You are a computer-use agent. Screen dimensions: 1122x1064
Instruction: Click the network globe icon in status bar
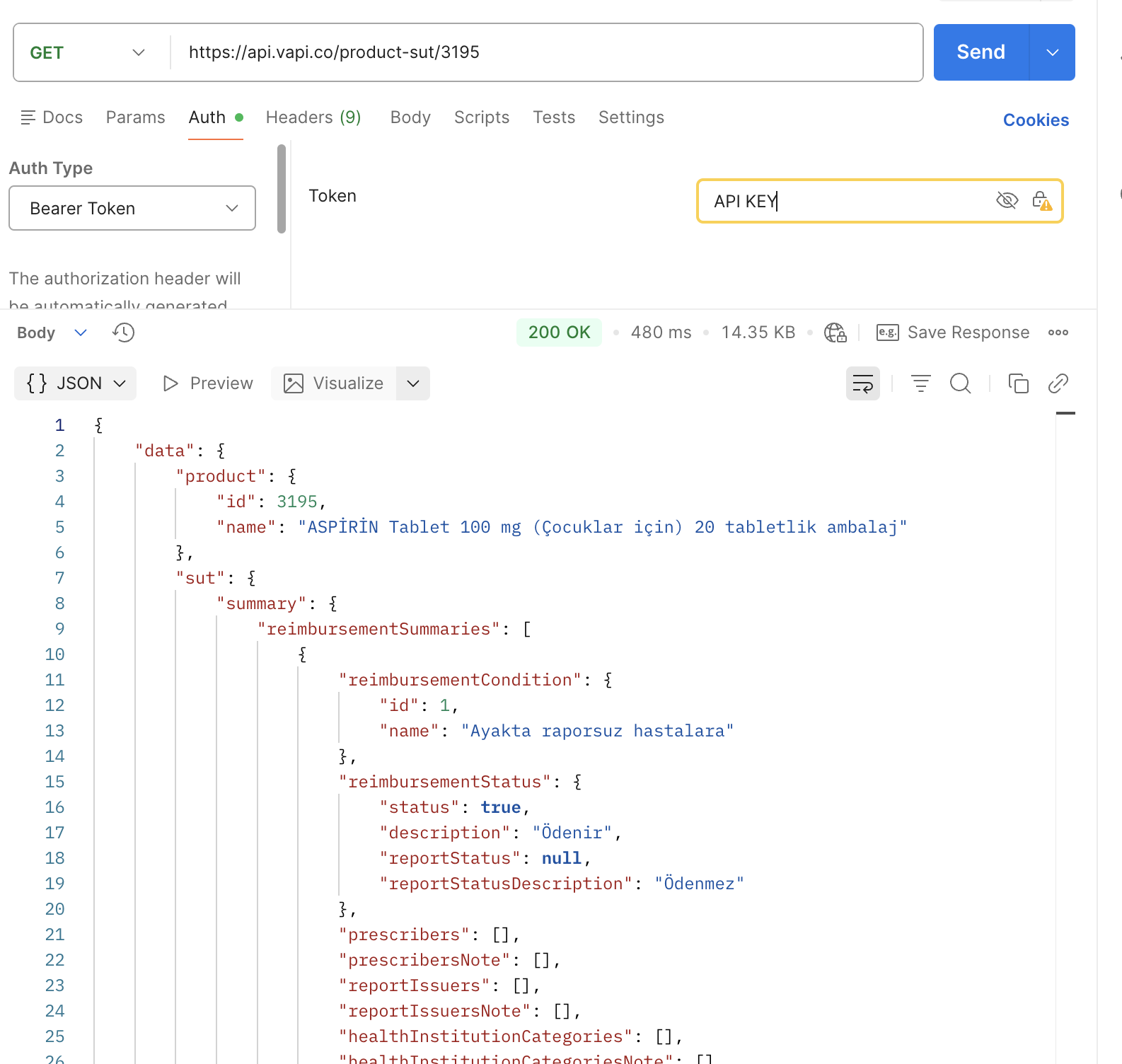coord(835,332)
